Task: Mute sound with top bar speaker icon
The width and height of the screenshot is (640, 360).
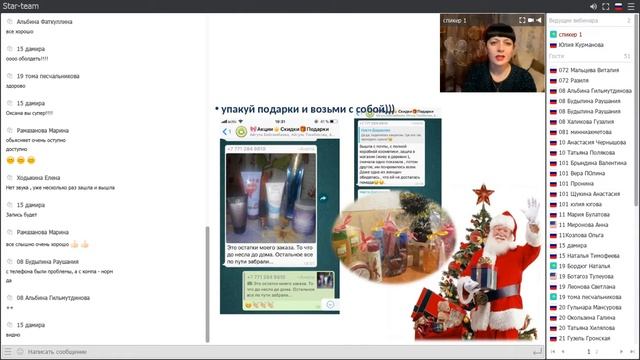Action: (593, 7)
